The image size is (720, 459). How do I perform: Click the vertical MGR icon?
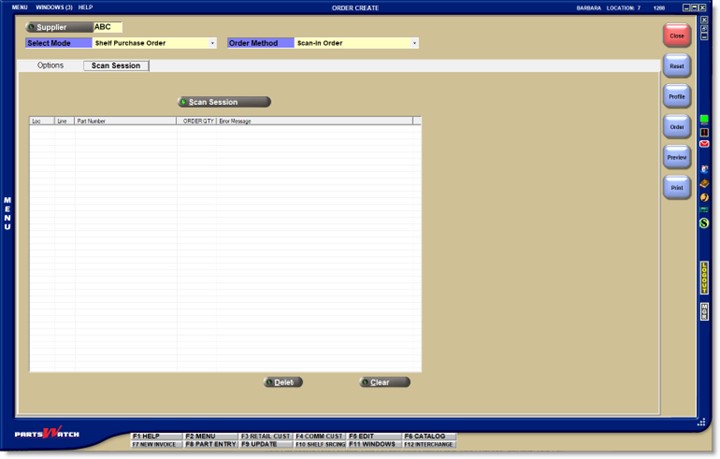[x=704, y=311]
